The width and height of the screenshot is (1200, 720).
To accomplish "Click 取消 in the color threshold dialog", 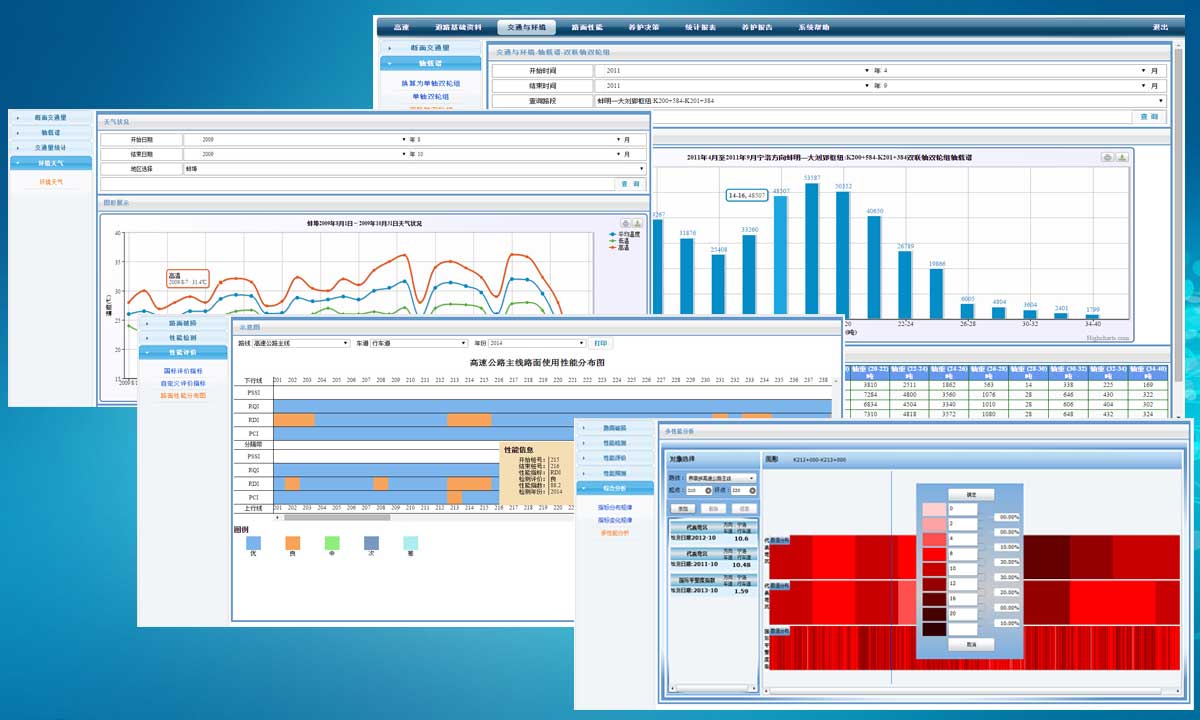I will pos(971,645).
